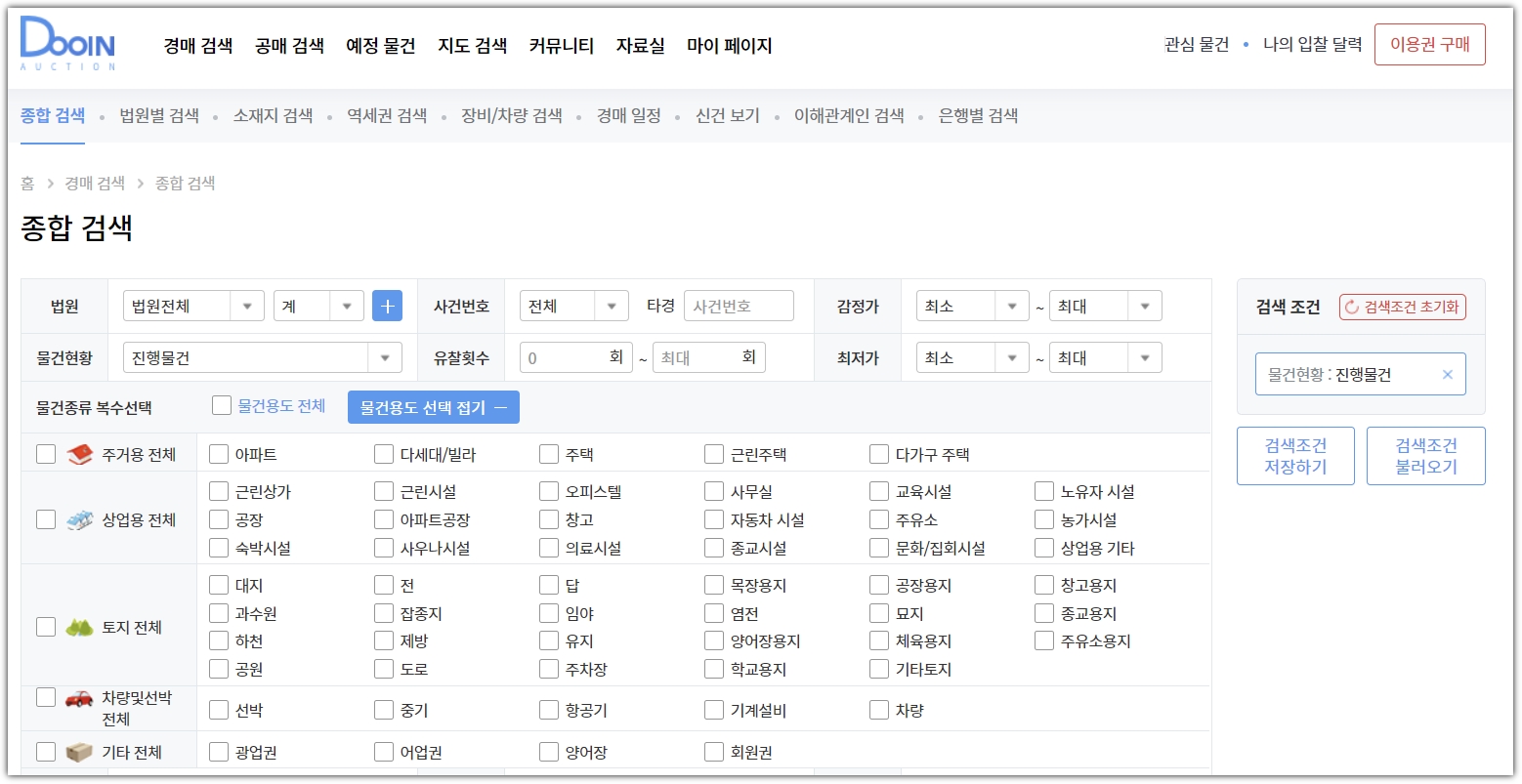Open the 역세권 검색 tab
Viewport: 1522px width, 784px height.
pyautogui.click(x=386, y=115)
